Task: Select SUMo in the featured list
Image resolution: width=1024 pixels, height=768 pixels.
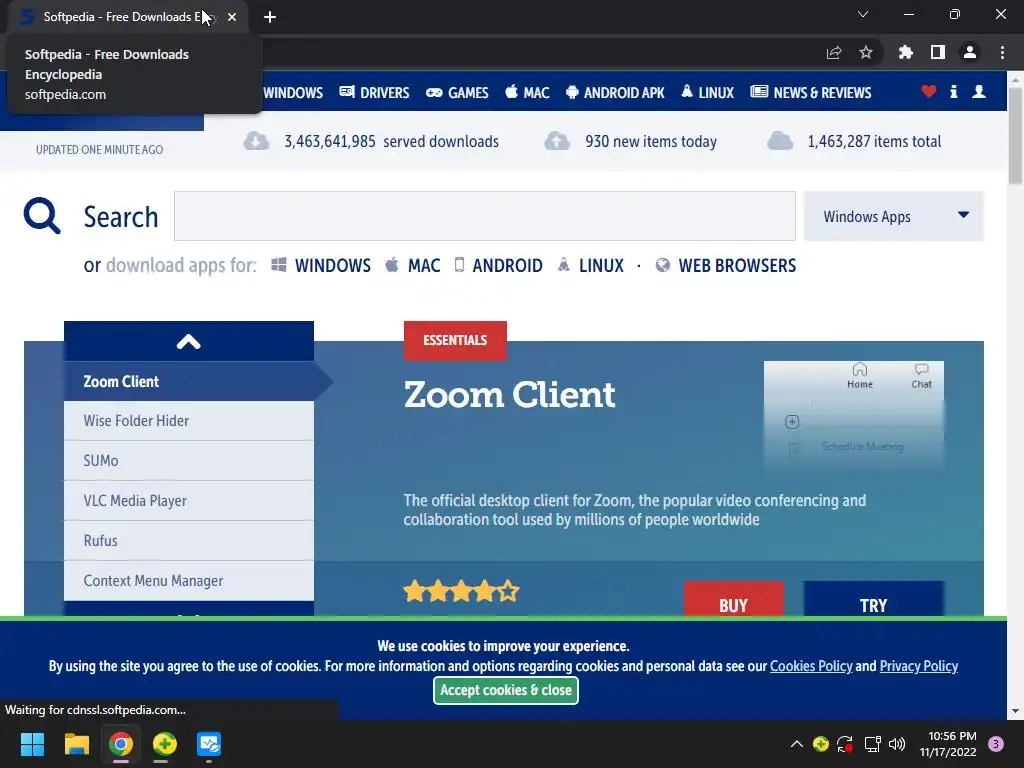Action: (189, 461)
